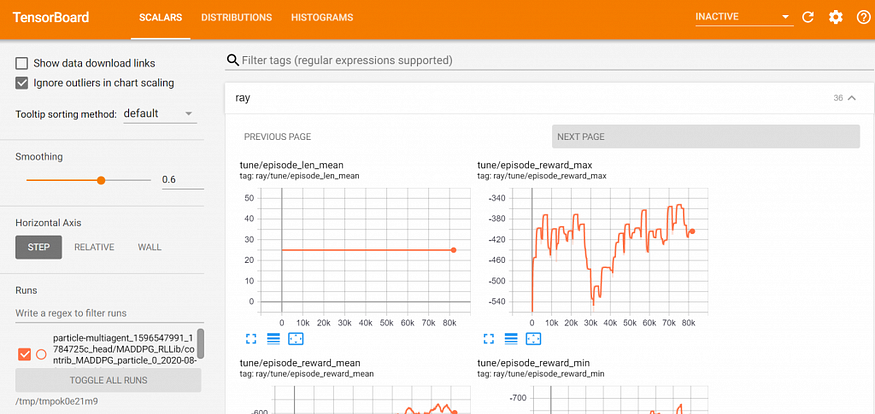Open the INACTIVE dashboards dropdown

pos(744,17)
